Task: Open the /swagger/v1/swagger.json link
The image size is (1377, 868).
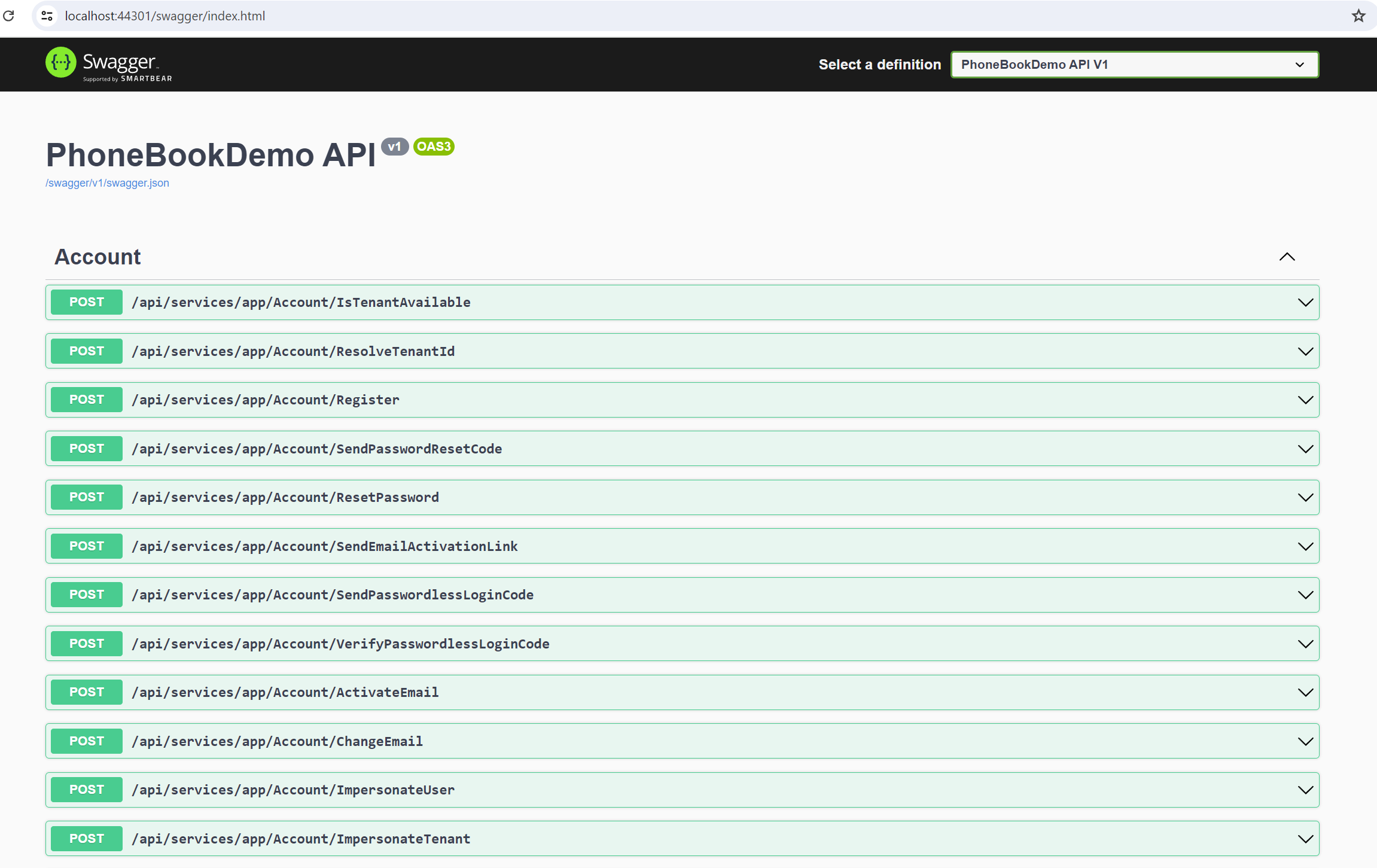Action: pos(108,183)
